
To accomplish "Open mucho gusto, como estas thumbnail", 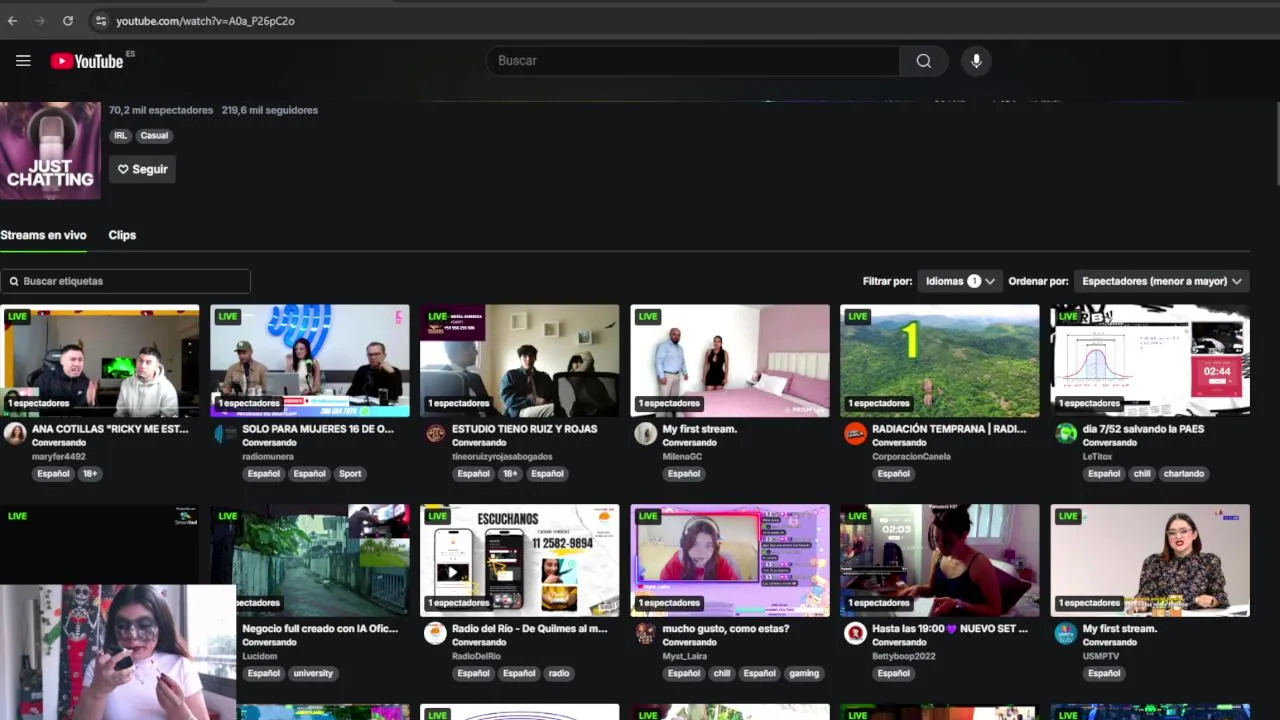I will (x=730, y=560).
